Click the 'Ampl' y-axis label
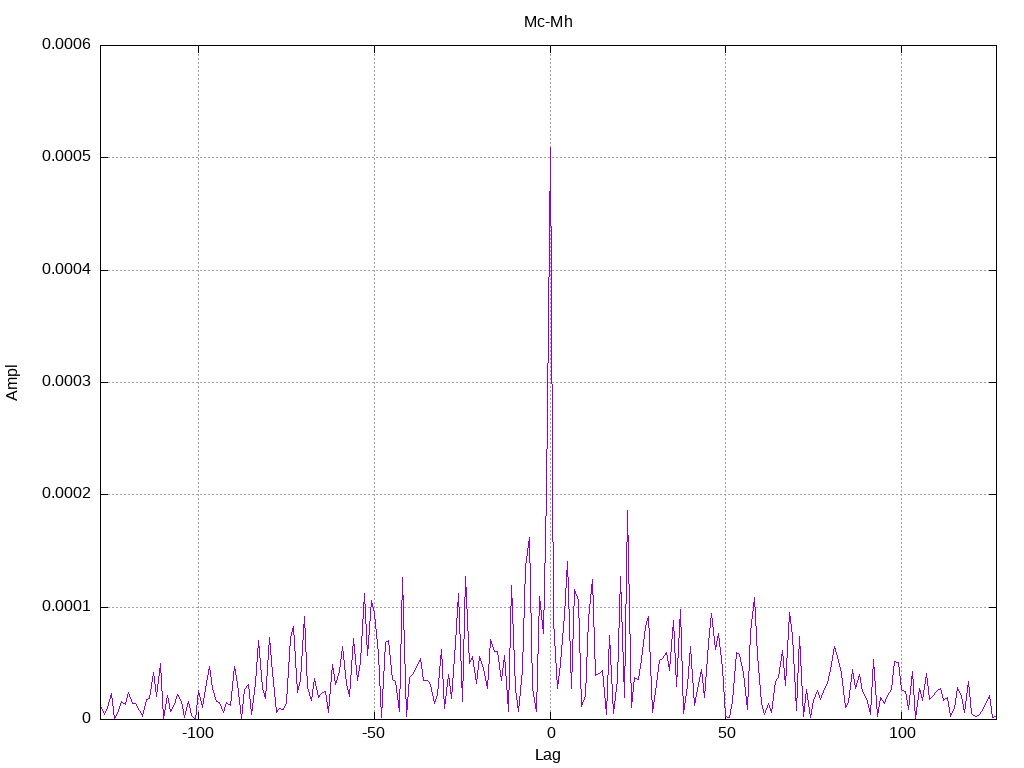1024x768 pixels. click(12, 383)
